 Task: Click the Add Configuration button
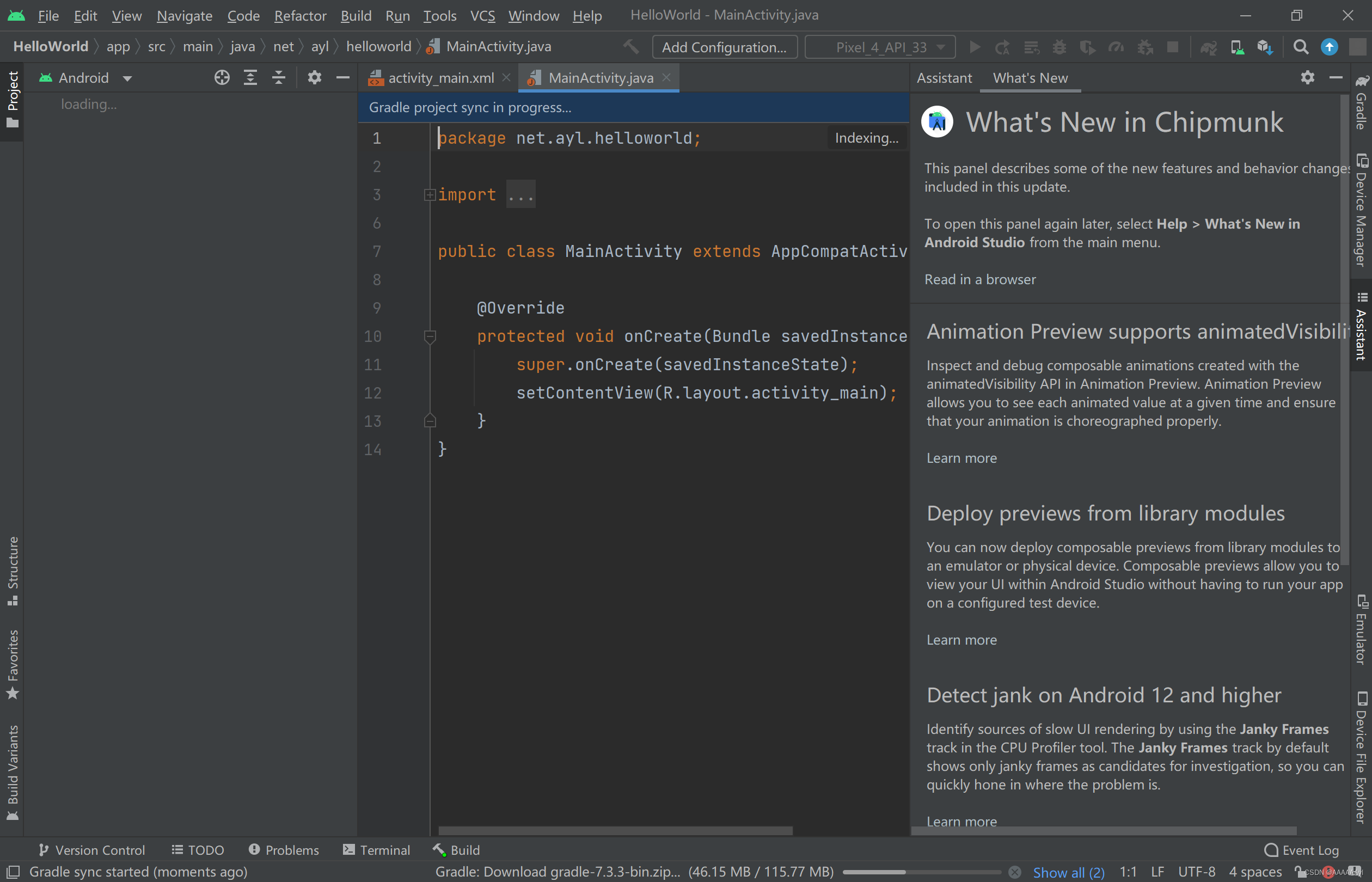point(724,47)
